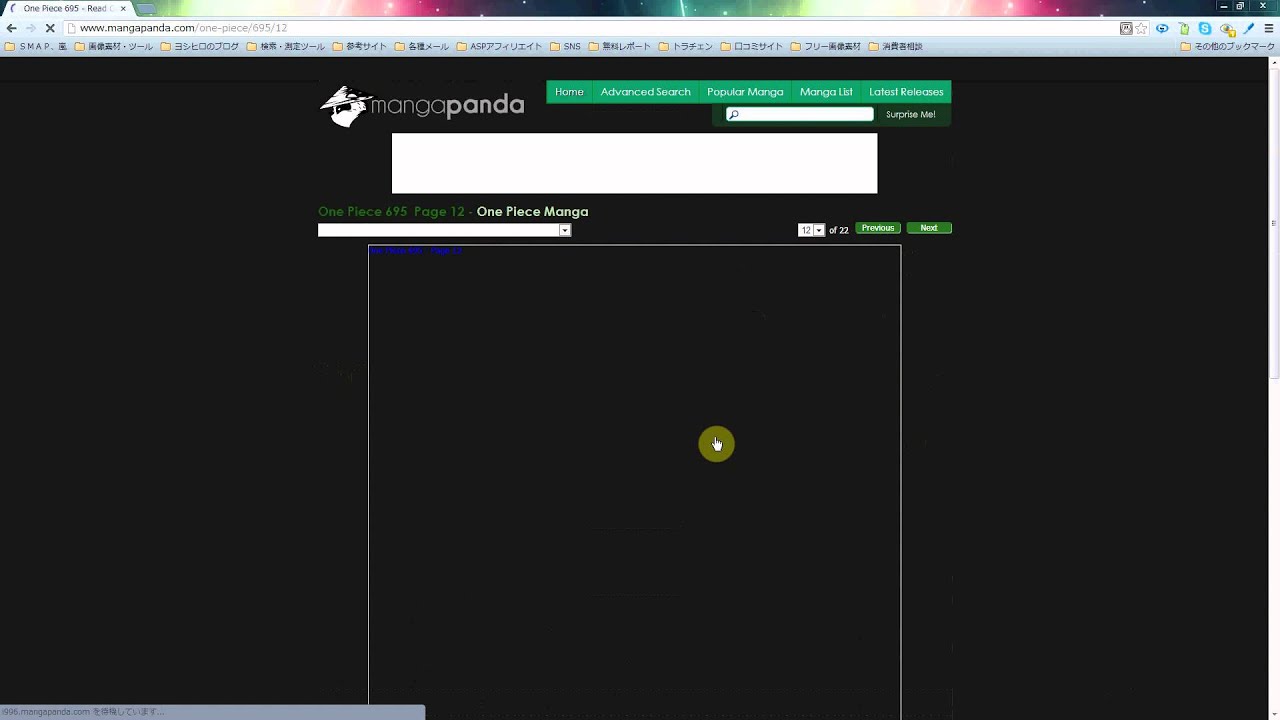Open その他のブックマーク folder
Image resolution: width=1280 pixels, height=720 pixels.
pos(1228,46)
